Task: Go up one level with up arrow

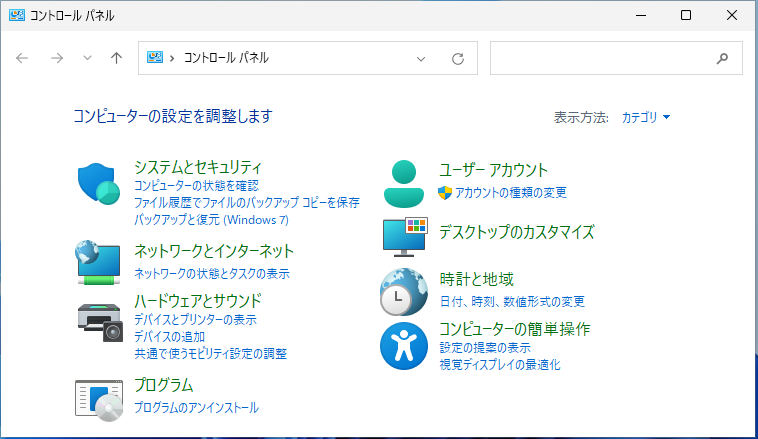Action: coord(117,58)
